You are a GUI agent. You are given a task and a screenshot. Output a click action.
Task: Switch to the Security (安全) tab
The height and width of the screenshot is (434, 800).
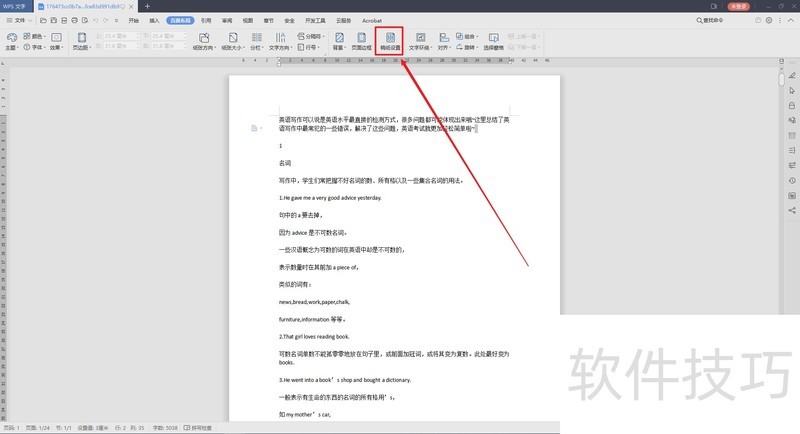coord(289,20)
